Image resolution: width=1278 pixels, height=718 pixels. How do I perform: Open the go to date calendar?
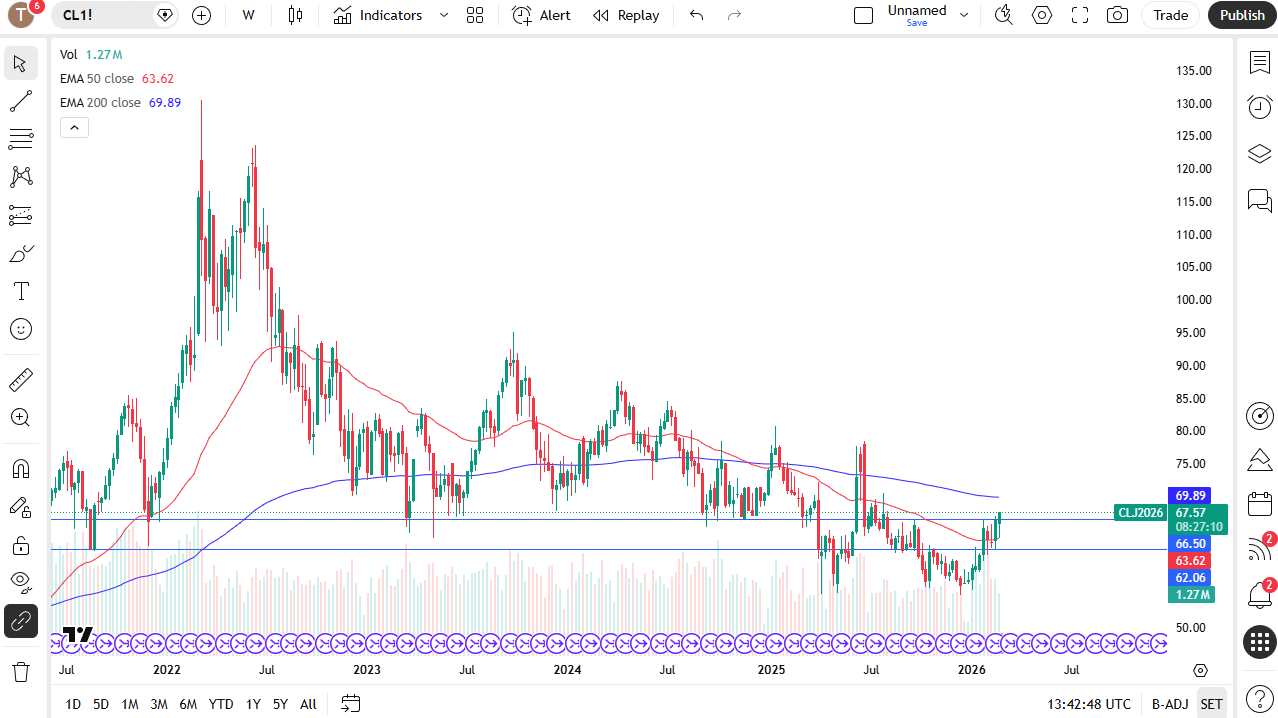350,704
